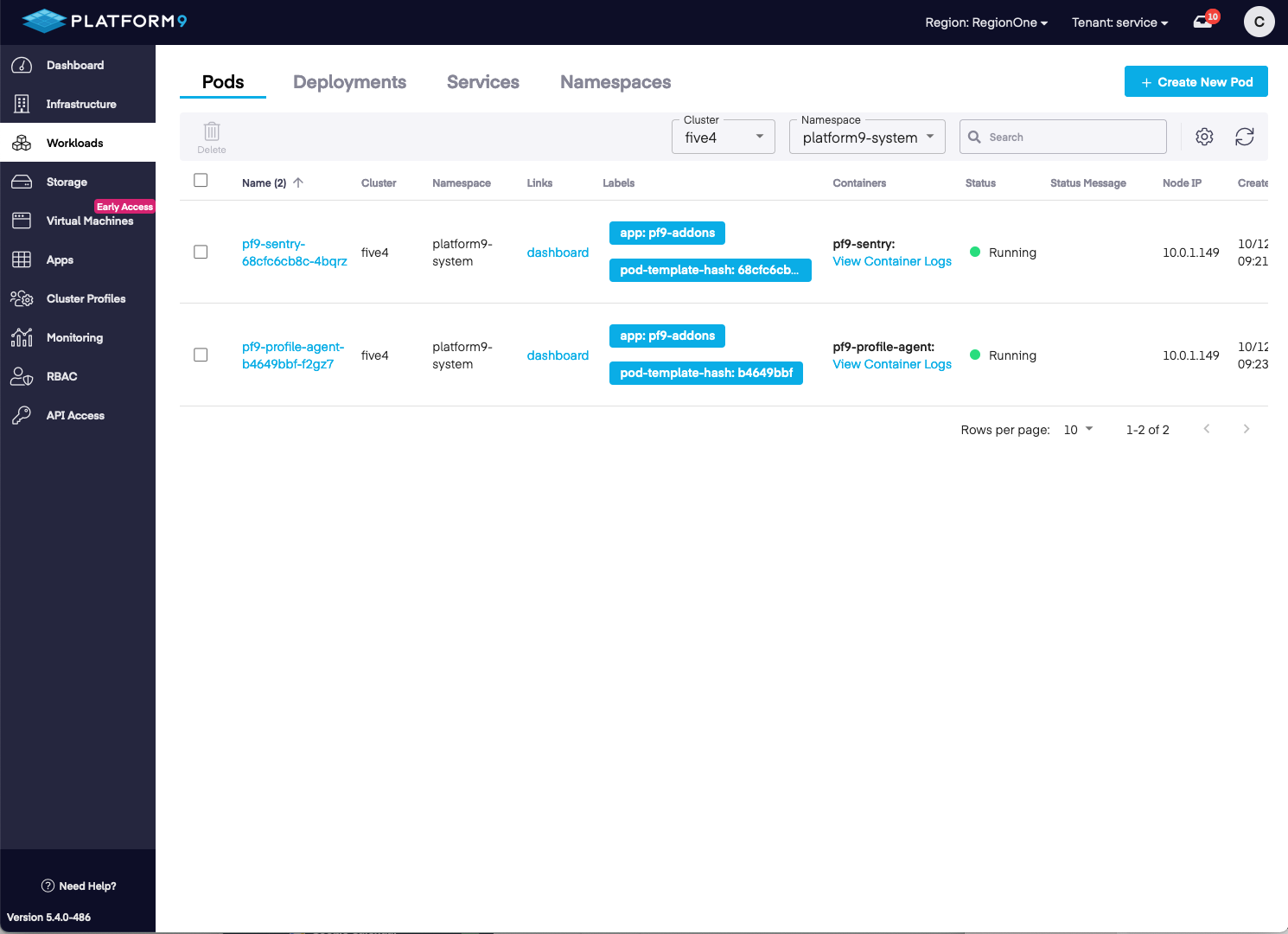Open the settings gear icon in toolbar
Screen dimensions: 1288x934
click(1204, 137)
